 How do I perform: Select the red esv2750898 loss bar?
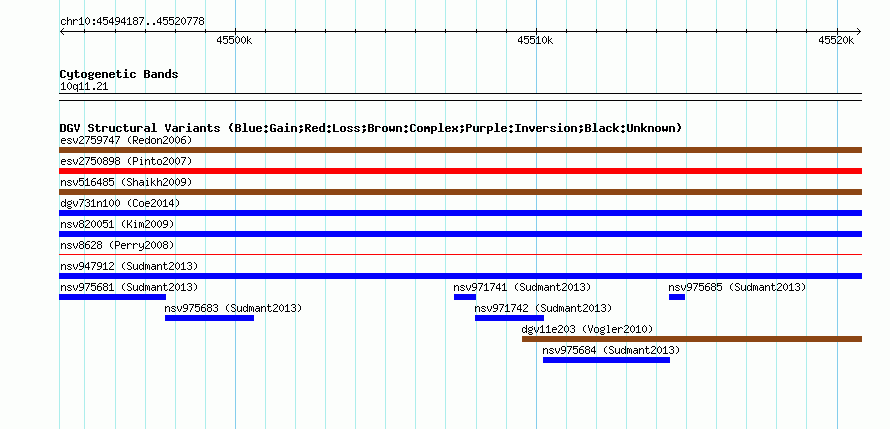pos(460,171)
